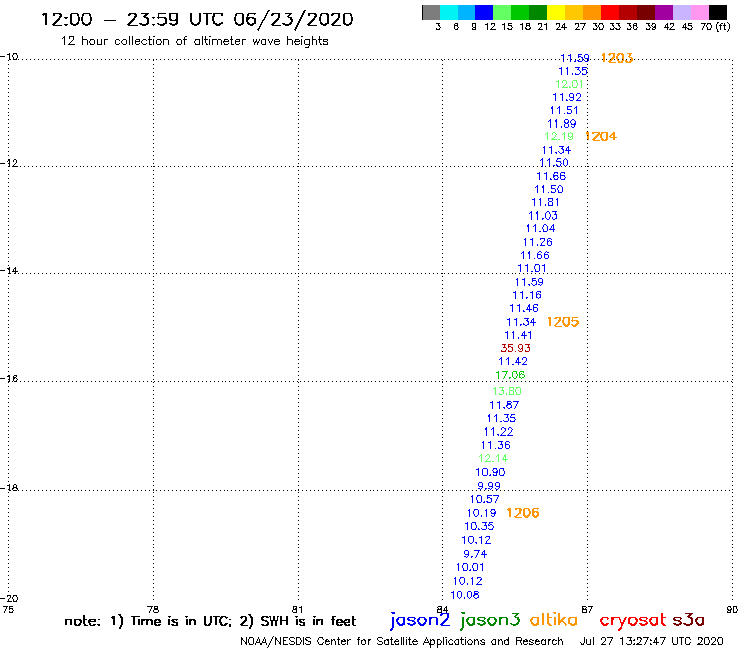Click the light green value 12.01

(569, 84)
